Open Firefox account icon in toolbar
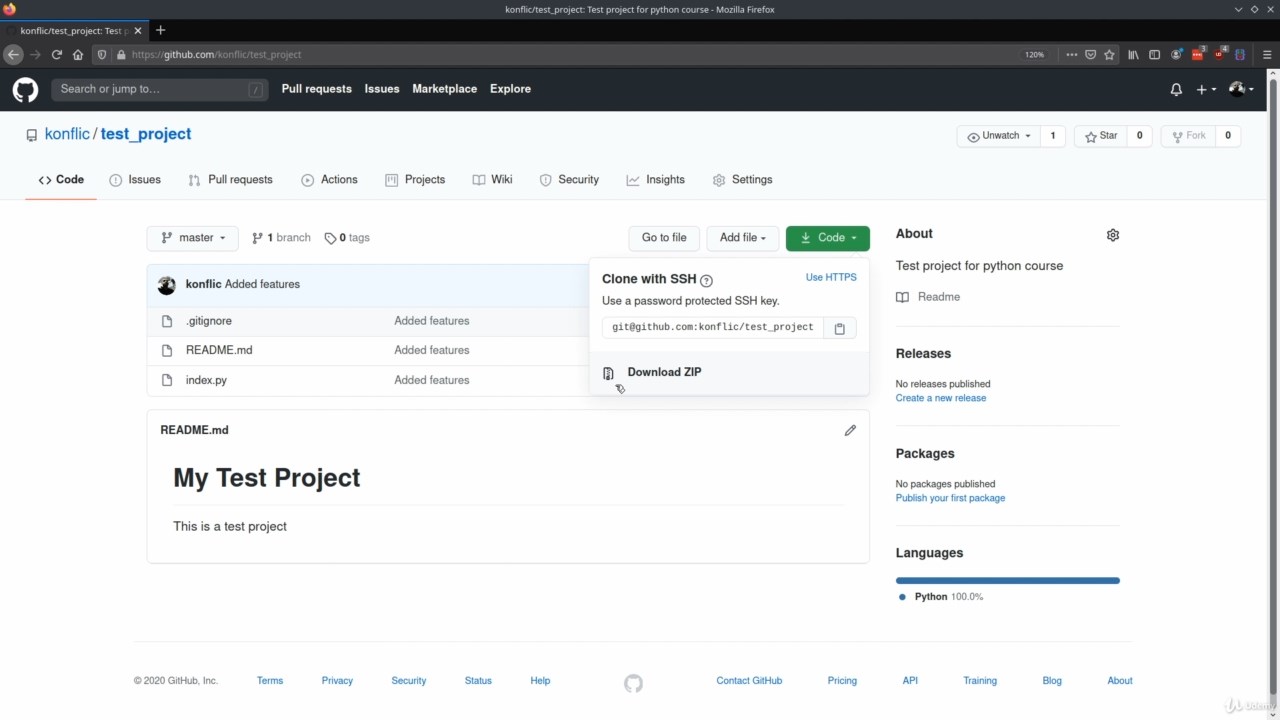1280x720 pixels. click(1176, 55)
